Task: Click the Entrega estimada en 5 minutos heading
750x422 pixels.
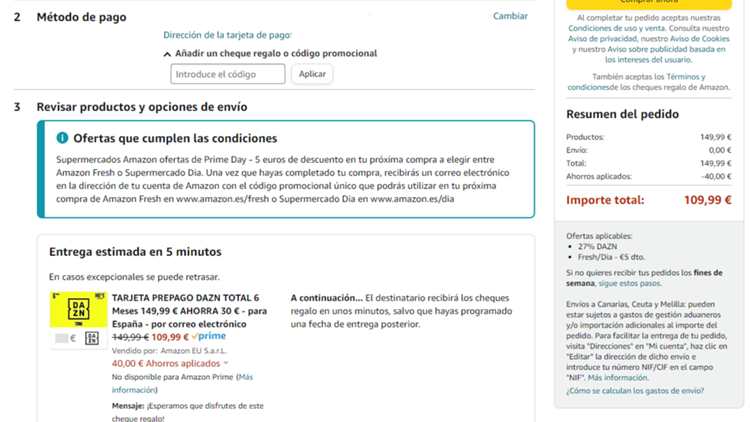Action: tap(135, 252)
